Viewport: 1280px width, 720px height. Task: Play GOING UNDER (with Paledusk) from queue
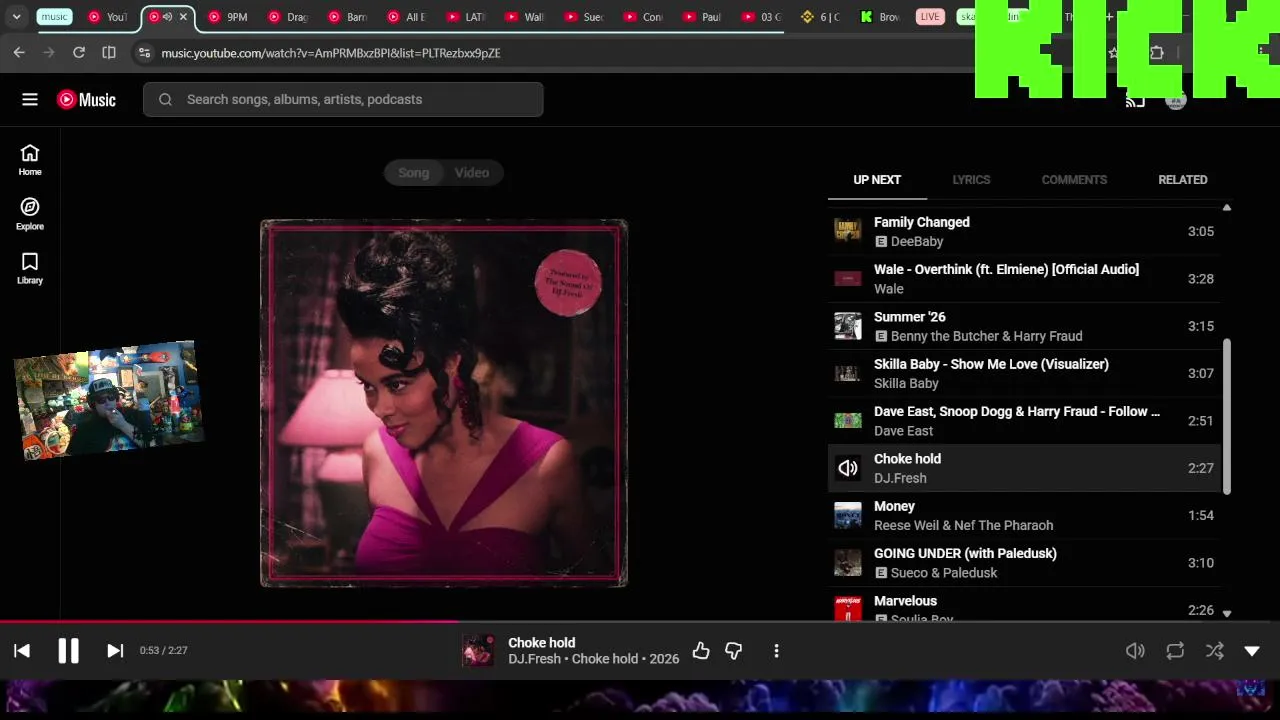click(x=1024, y=563)
